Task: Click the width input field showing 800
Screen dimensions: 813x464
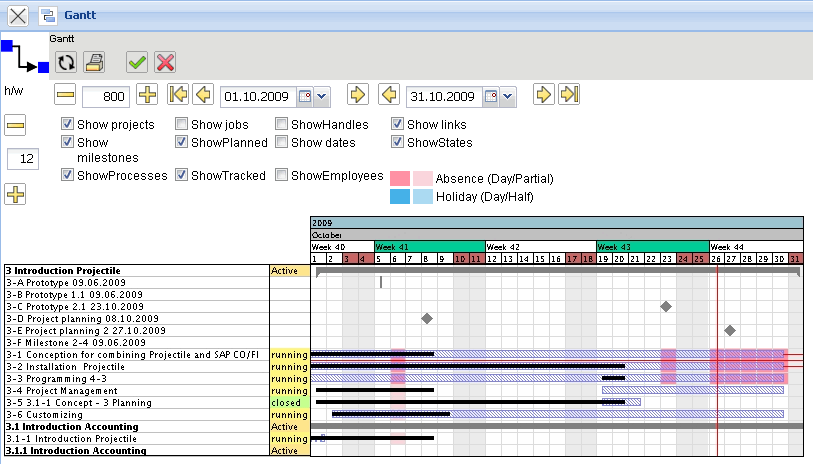Action: coord(105,96)
